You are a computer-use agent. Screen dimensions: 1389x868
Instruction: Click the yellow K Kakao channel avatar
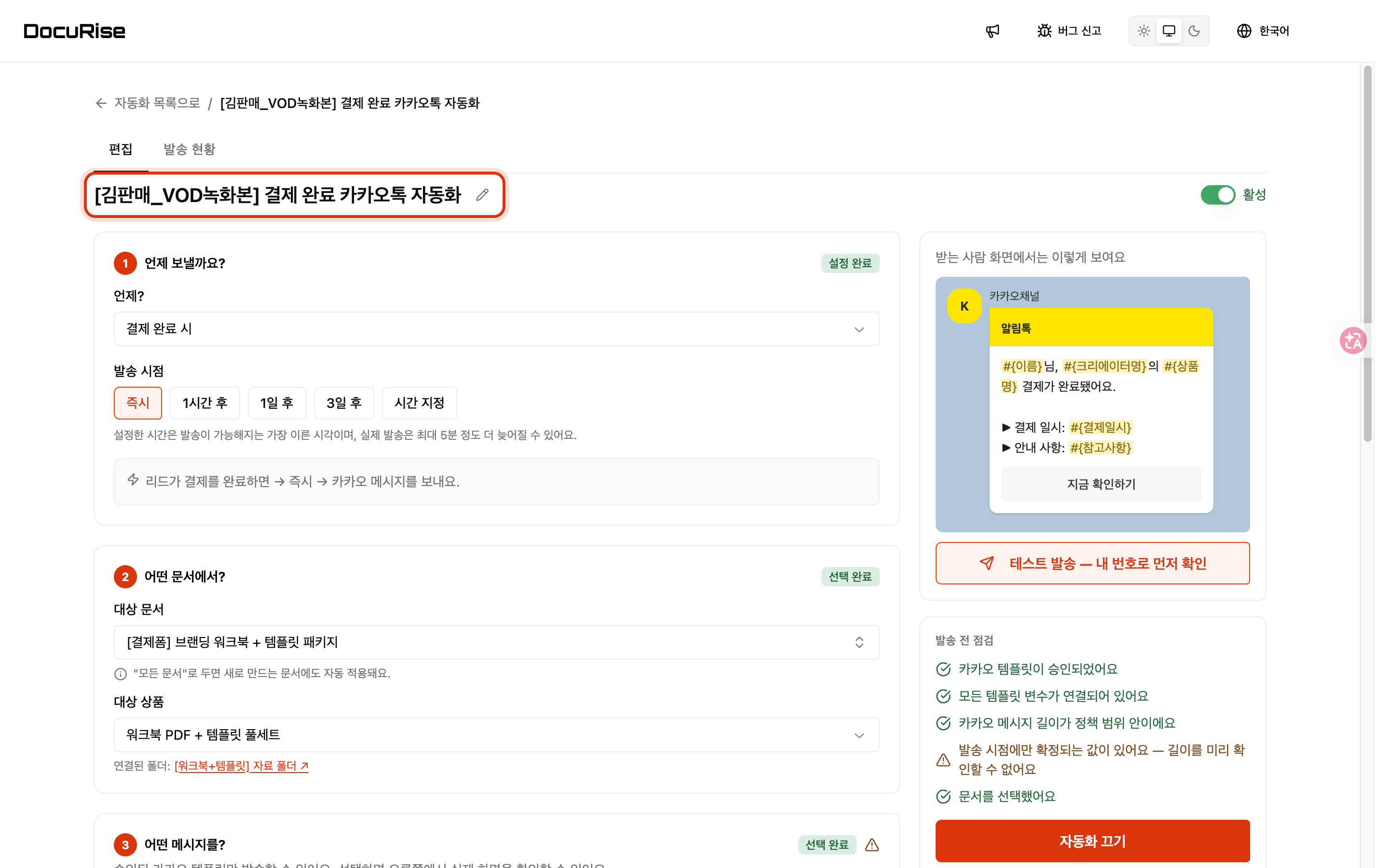coord(964,306)
